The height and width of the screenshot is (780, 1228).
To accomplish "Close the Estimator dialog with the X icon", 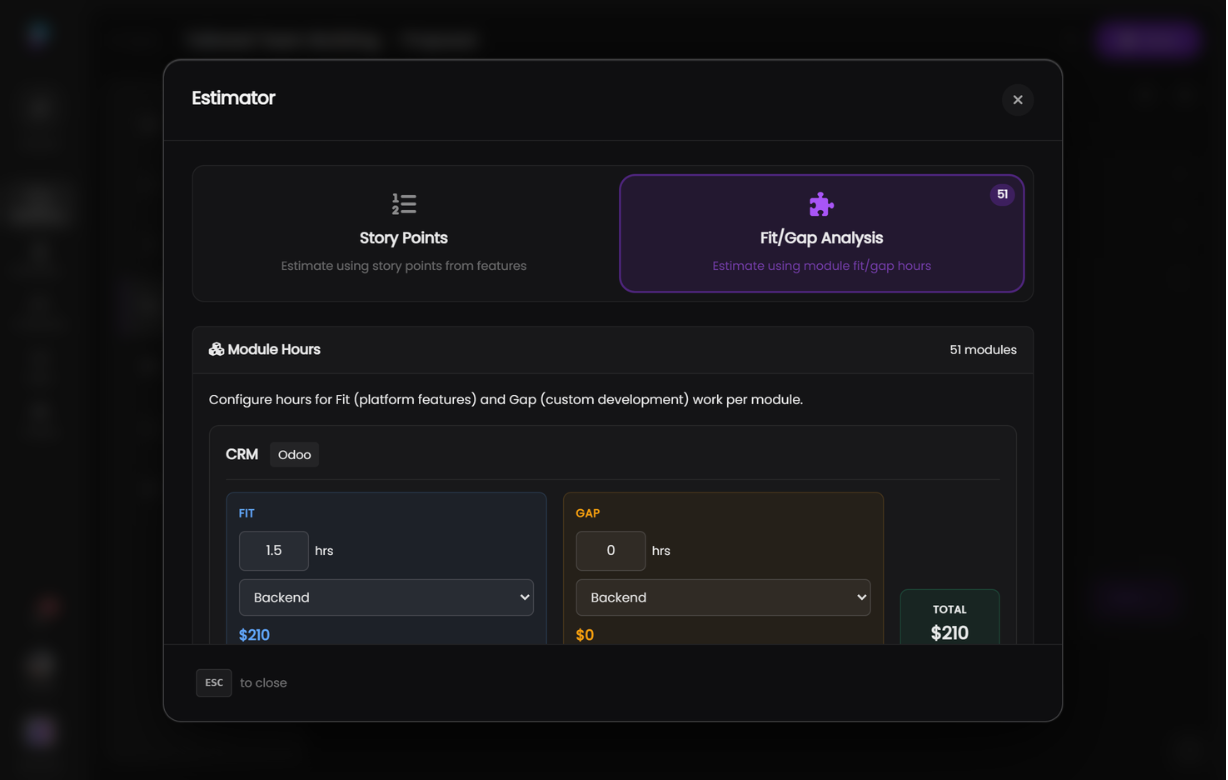I will 1017,100.
